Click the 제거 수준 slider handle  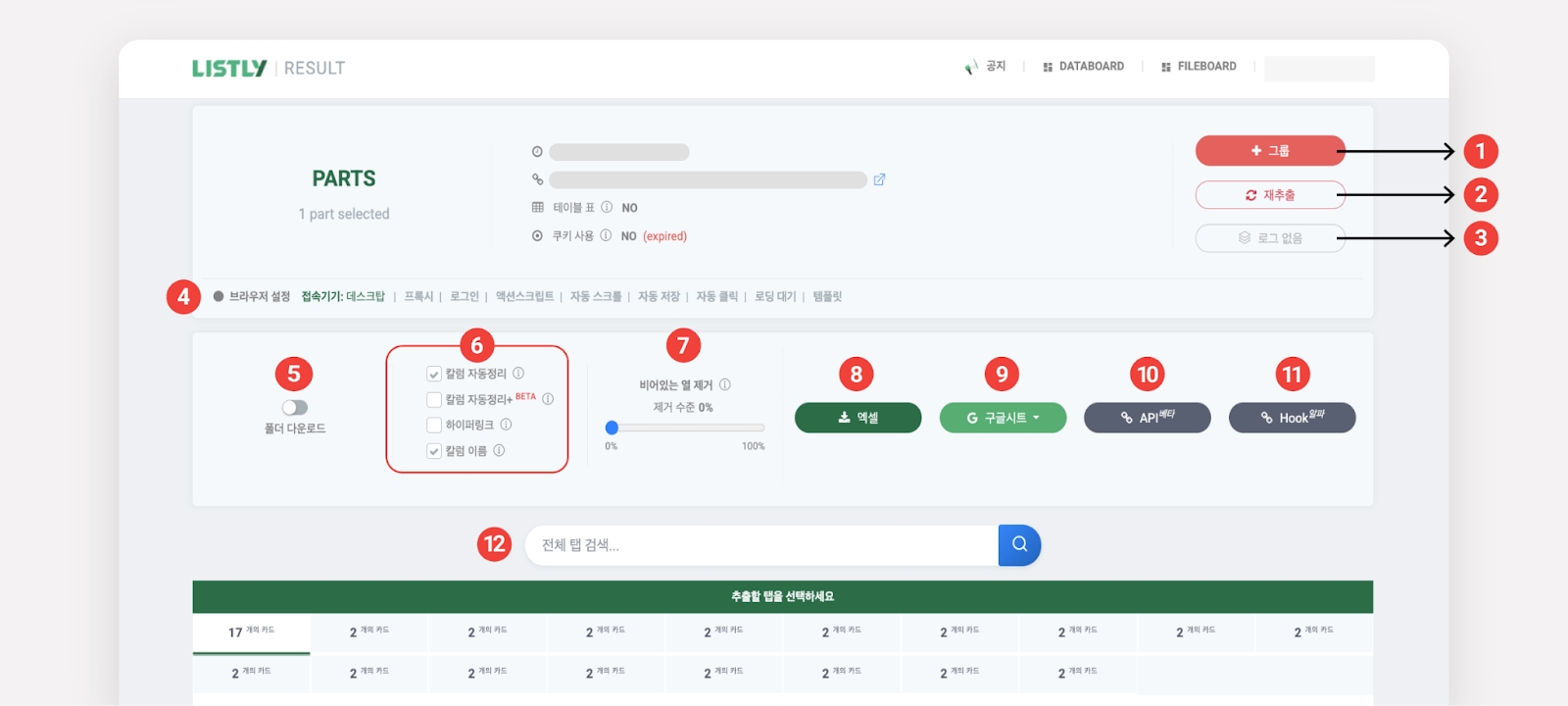pyautogui.click(x=612, y=428)
